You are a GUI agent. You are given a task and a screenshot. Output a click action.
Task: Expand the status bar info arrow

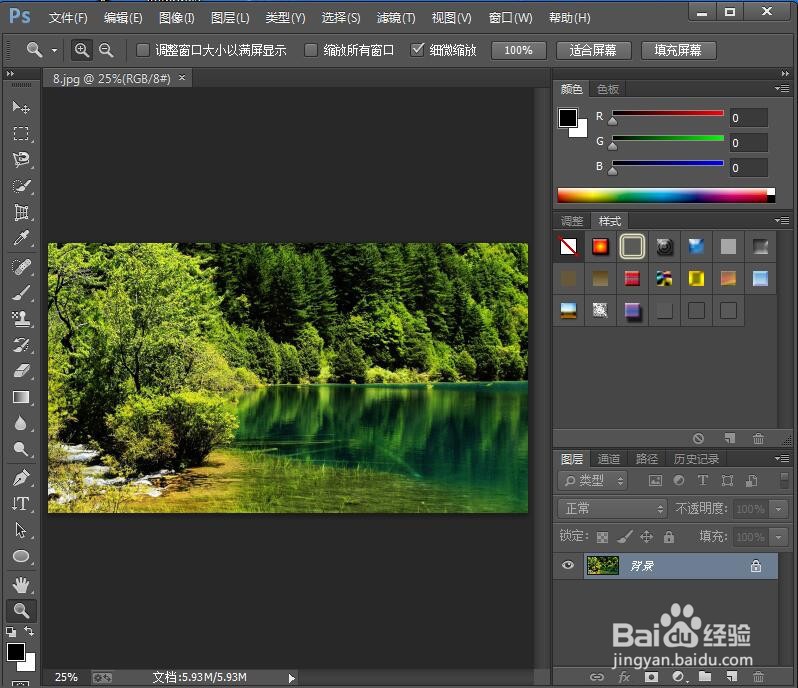coord(292,678)
